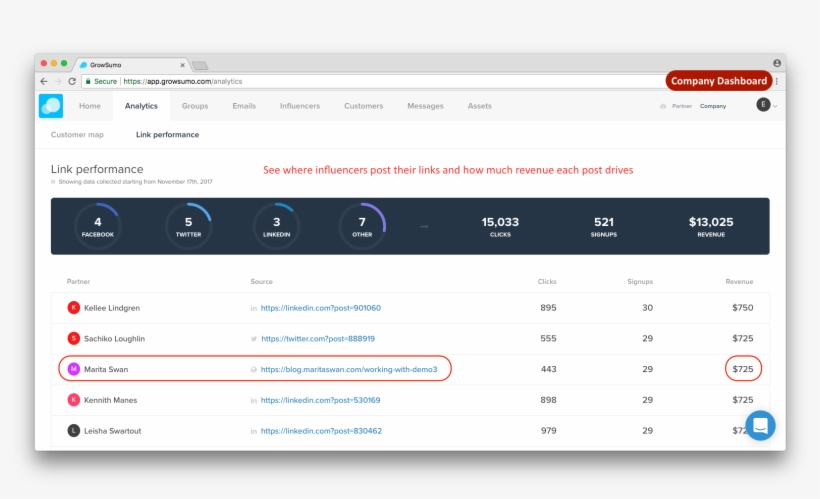The height and width of the screenshot is (499, 820).
Task: Switch to Customer map tab
Action: [x=77, y=134]
